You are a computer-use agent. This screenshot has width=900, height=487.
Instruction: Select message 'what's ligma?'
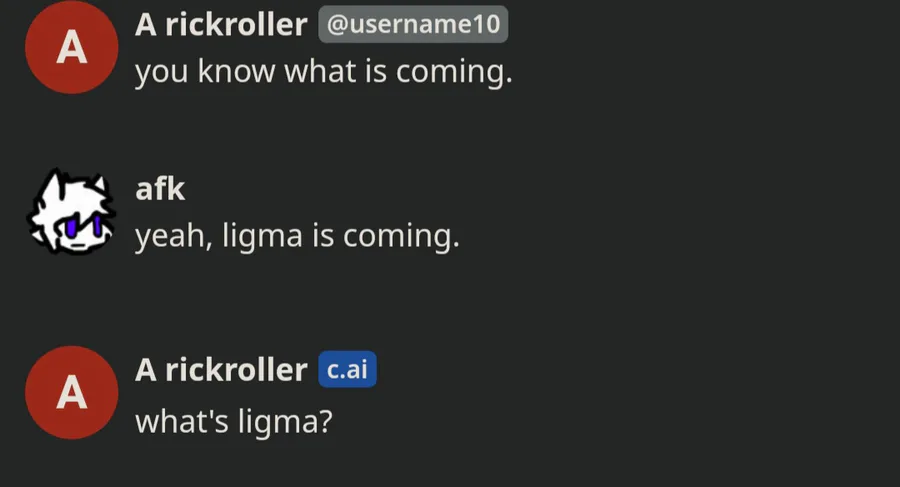pos(234,421)
